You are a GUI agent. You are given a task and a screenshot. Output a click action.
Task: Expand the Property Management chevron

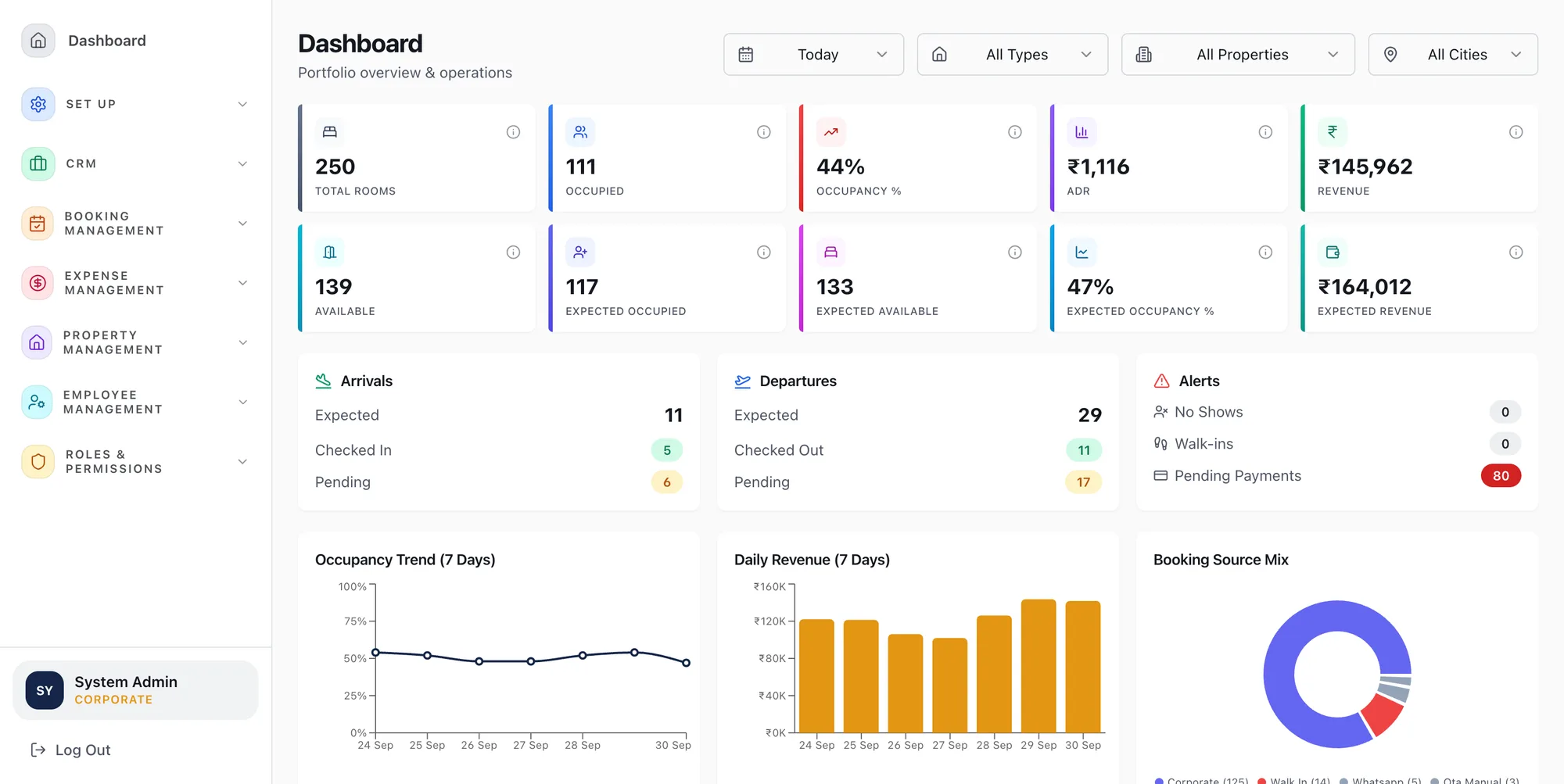242,342
